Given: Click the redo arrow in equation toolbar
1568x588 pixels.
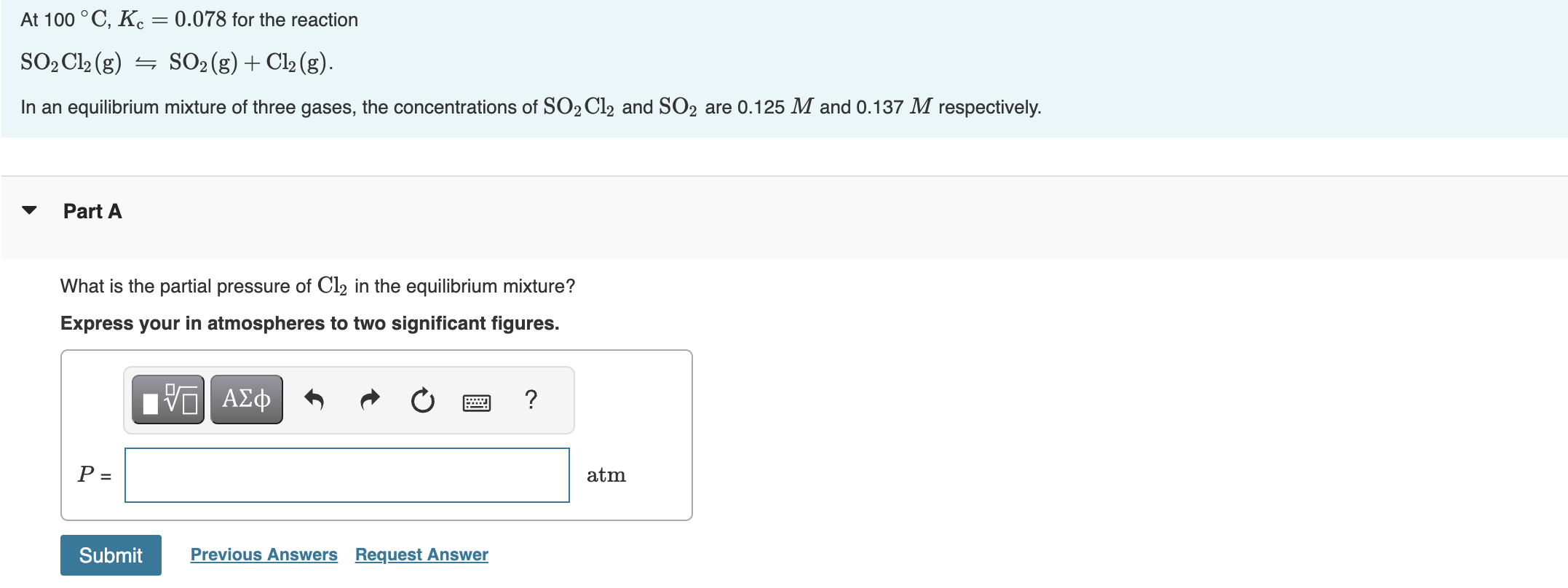Looking at the screenshot, I should tap(370, 400).
